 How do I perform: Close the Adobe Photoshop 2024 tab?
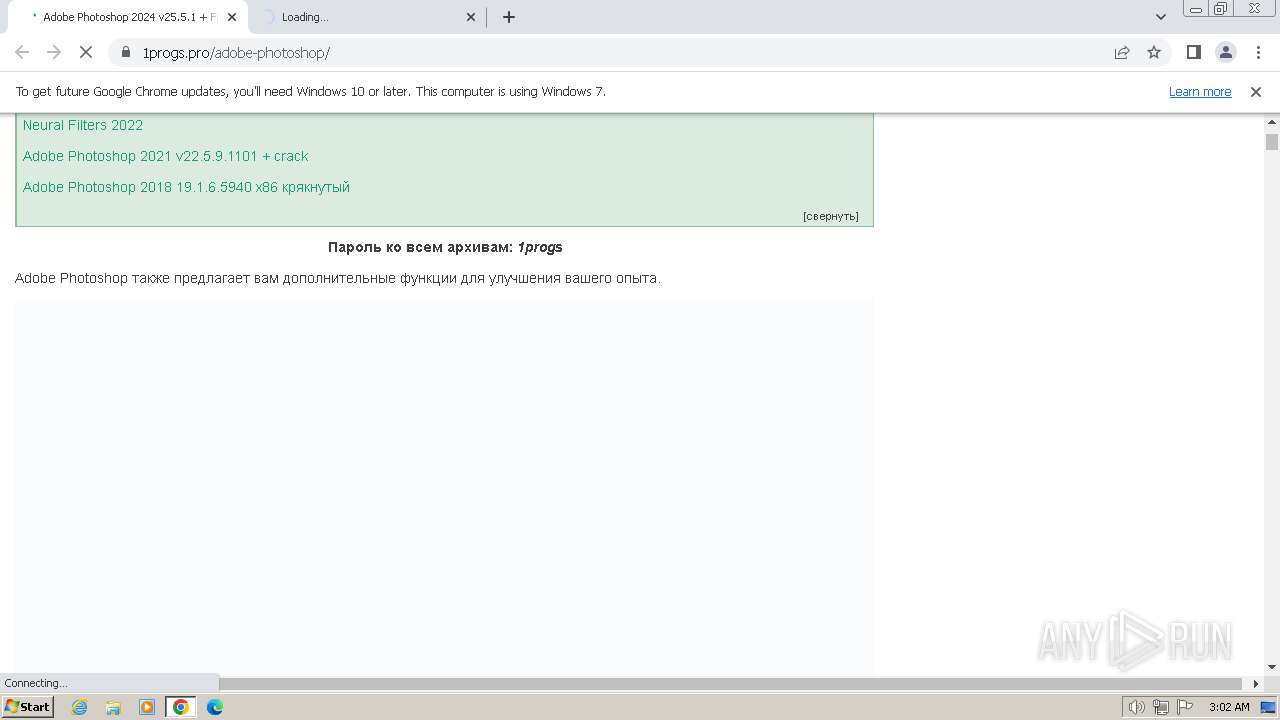(232, 17)
